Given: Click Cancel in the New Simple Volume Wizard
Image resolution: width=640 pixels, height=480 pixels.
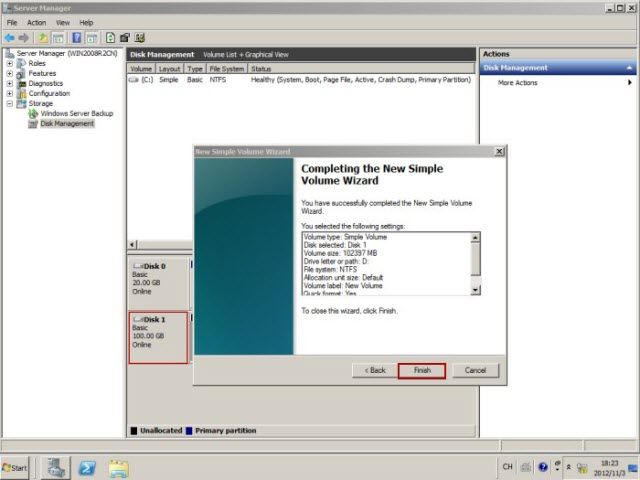Looking at the screenshot, I should point(476,371).
